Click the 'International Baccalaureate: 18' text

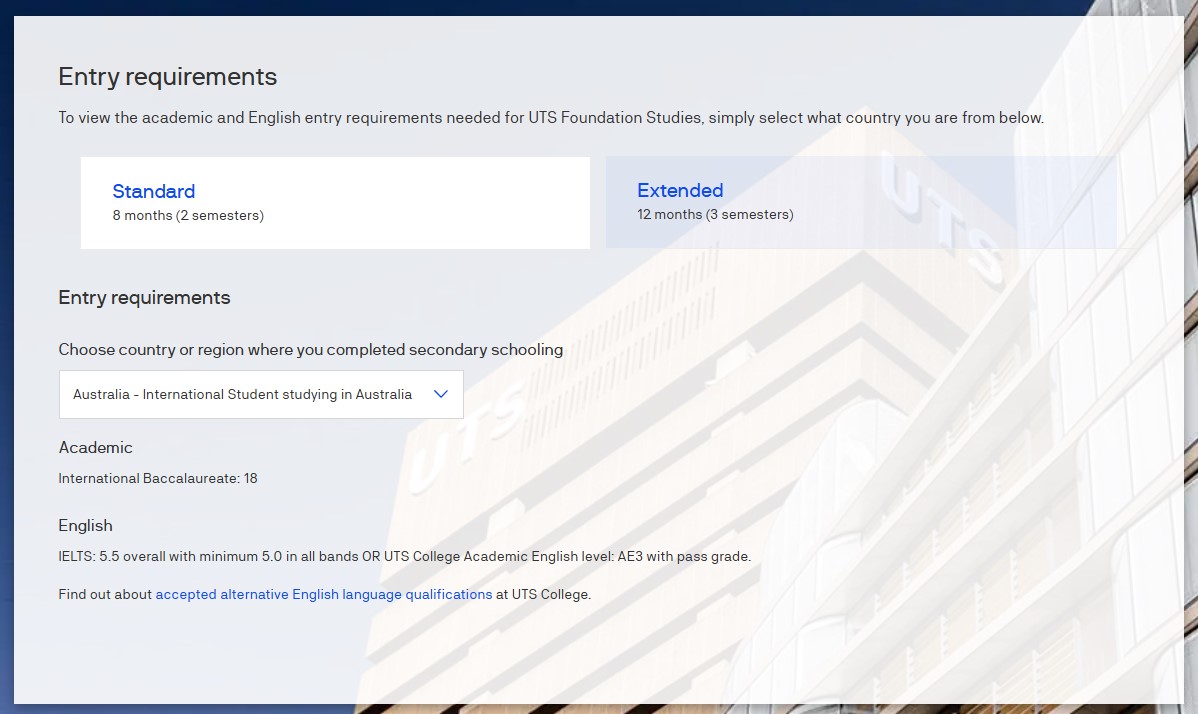[x=158, y=478]
